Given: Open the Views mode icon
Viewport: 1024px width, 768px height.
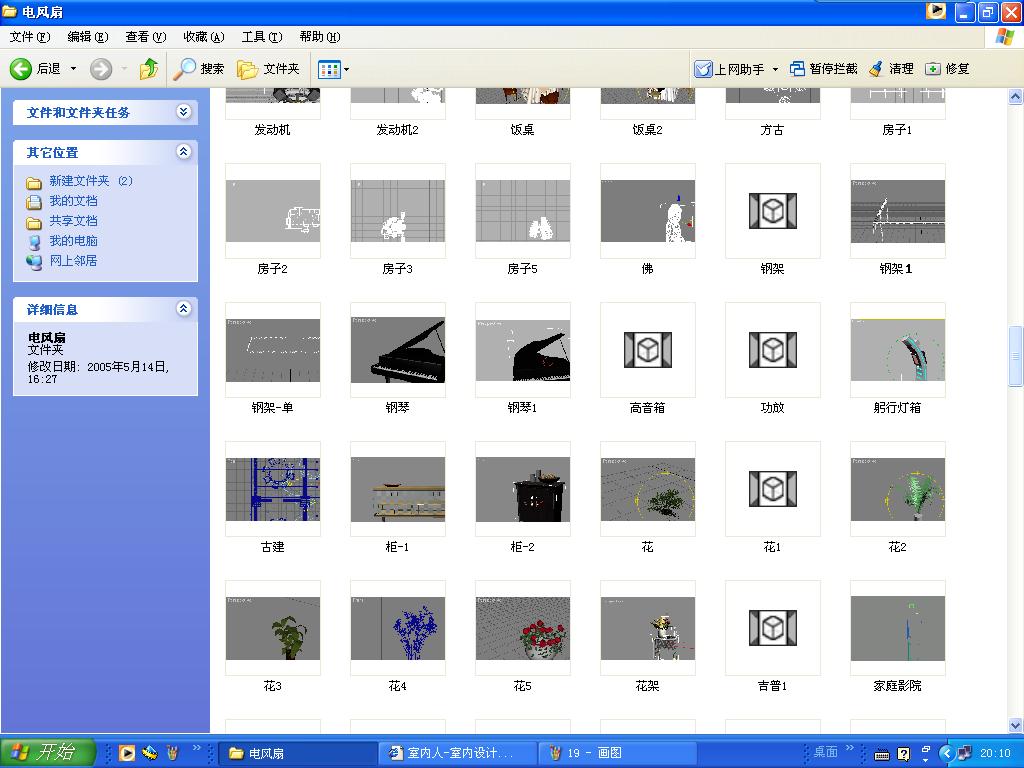Looking at the screenshot, I should [329, 69].
